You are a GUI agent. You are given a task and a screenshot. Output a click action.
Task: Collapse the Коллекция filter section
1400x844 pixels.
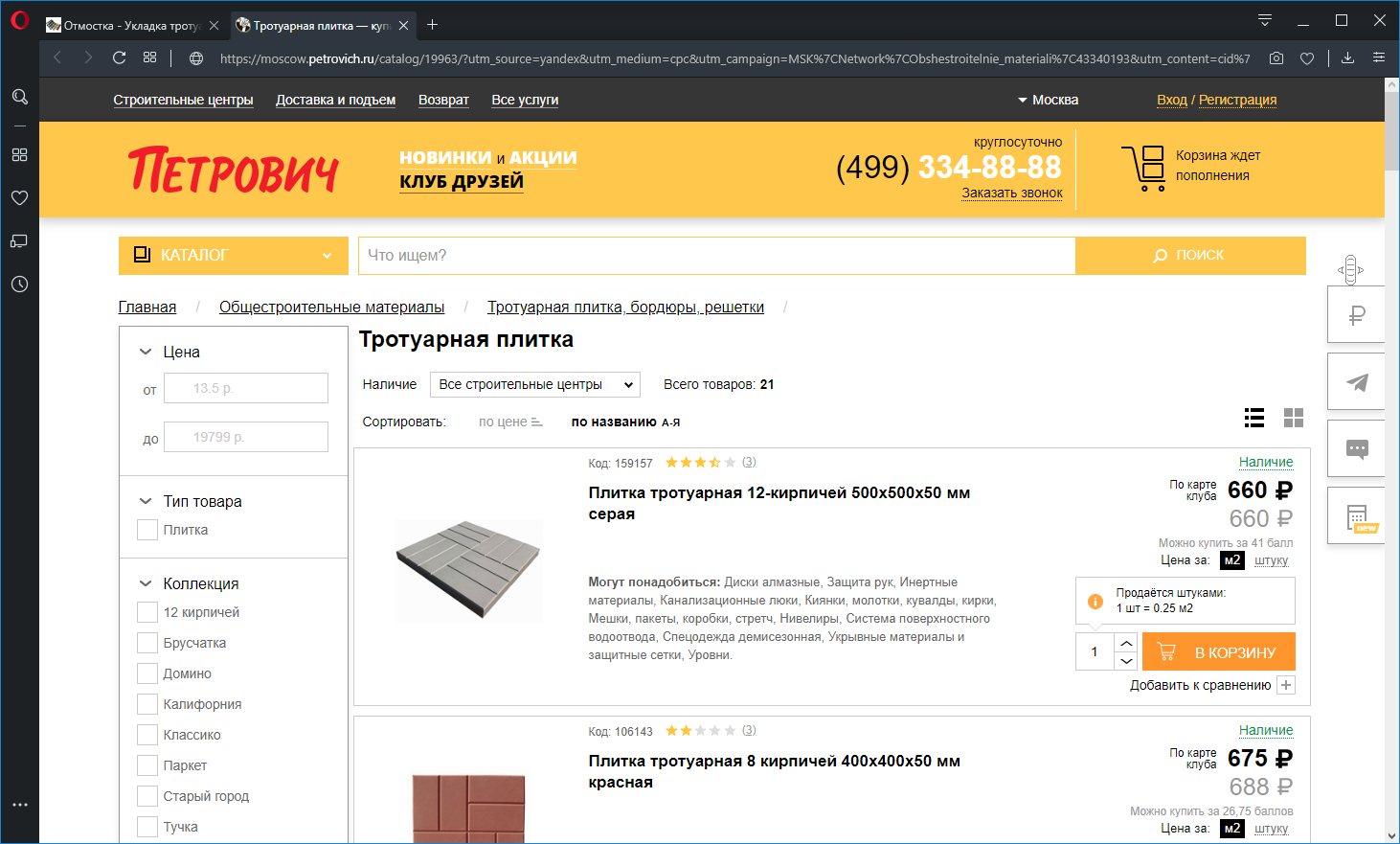click(x=146, y=583)
